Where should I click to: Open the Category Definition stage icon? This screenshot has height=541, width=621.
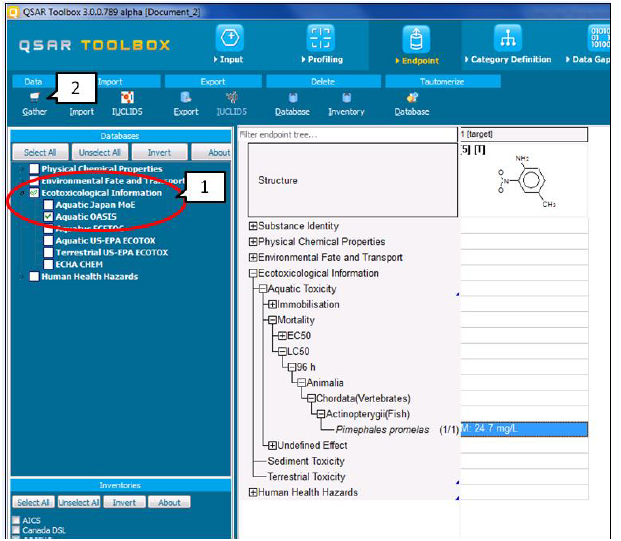[508, 38]
